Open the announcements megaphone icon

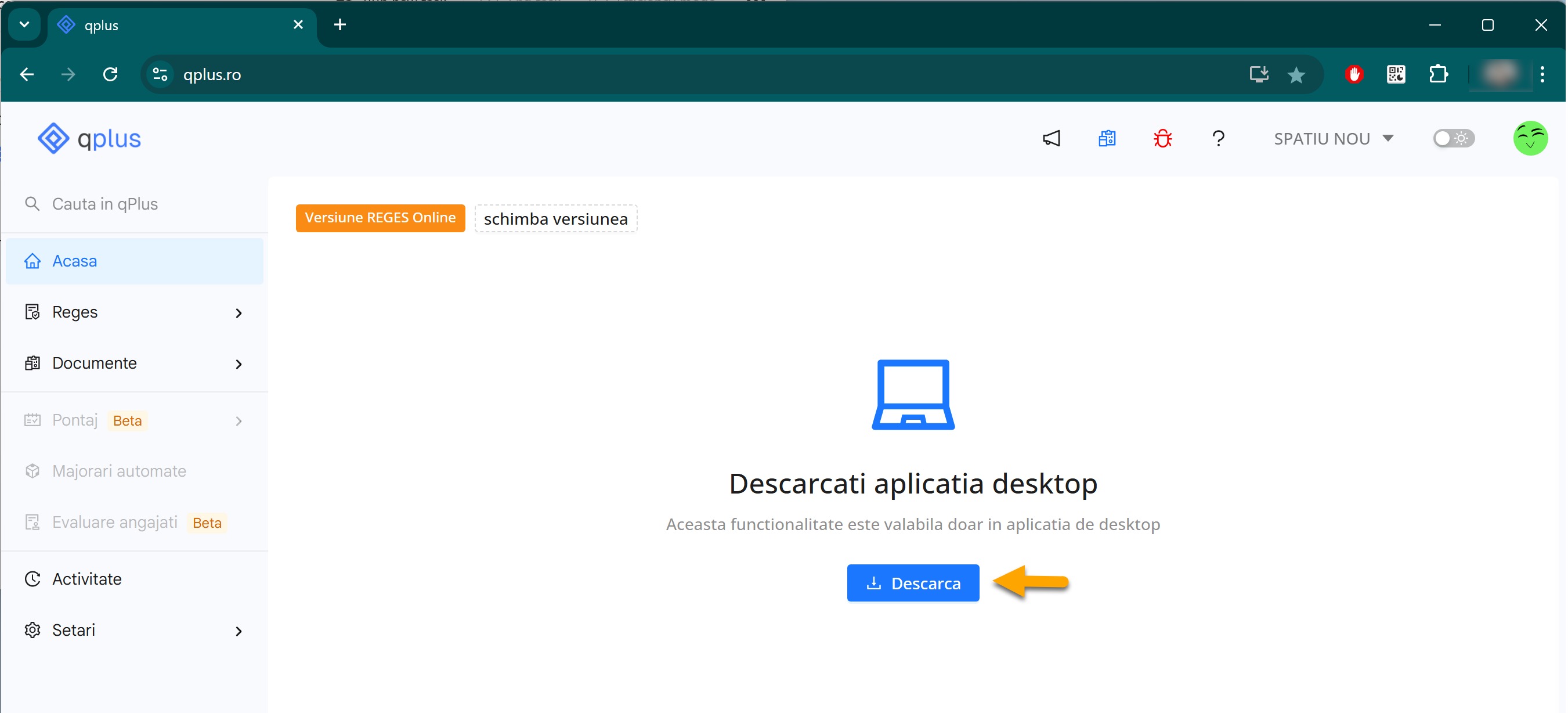point(1051,139)
